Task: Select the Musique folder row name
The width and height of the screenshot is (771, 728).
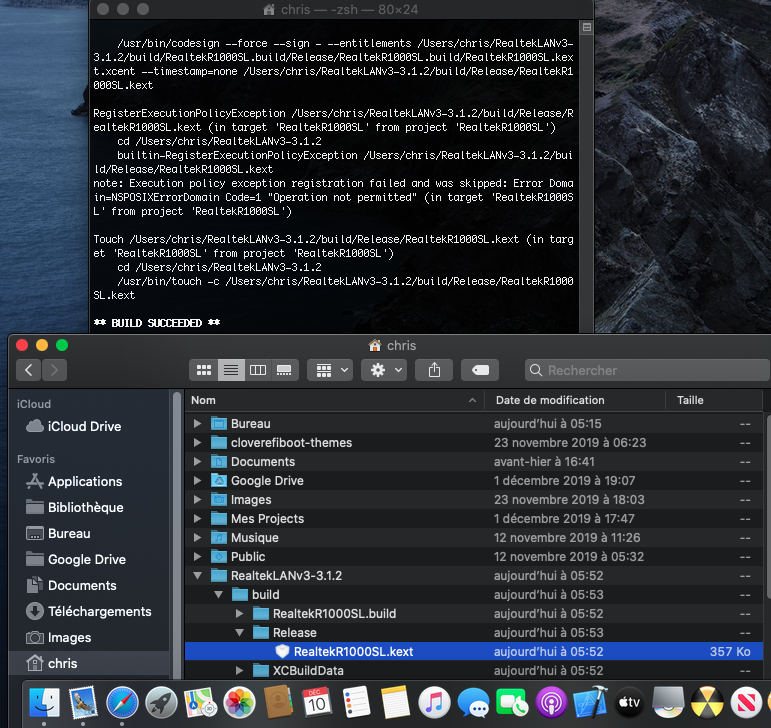Action: click(255, 538)
